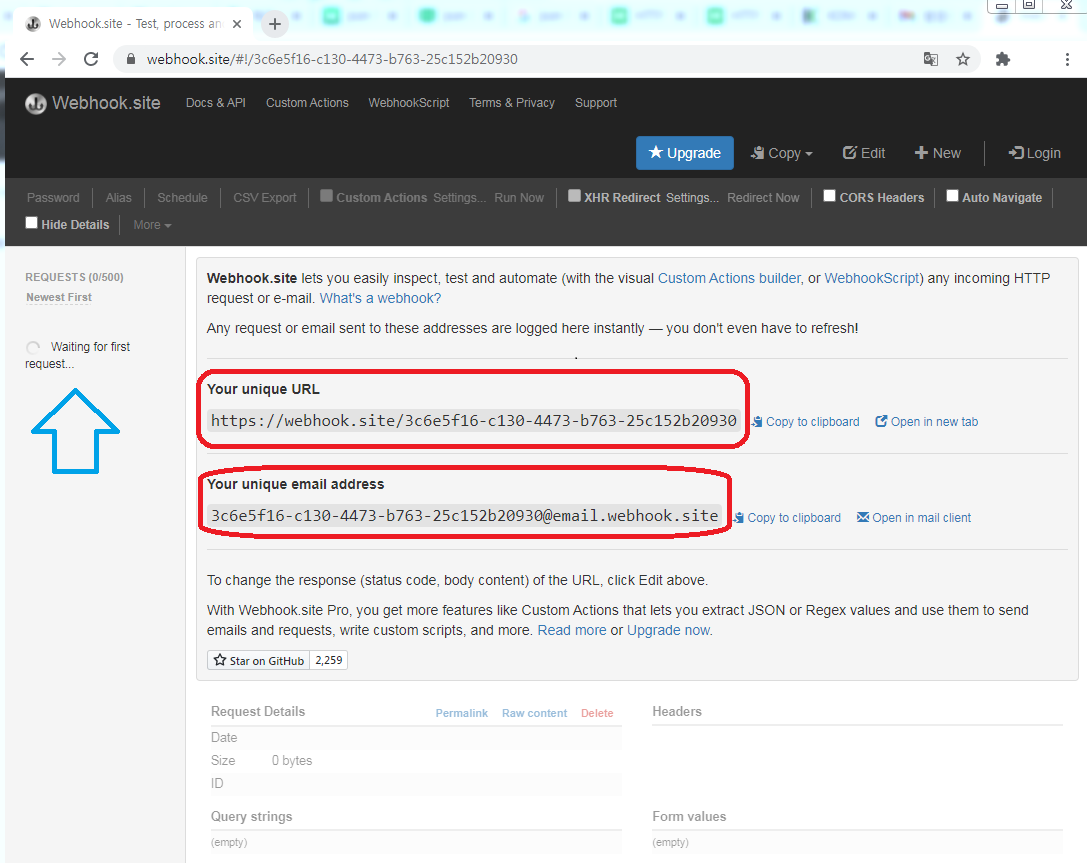The height and width of the screenshot is (863, 1087).
Task: Click Open in new tab link
Action: pyautogui.click(x=926, y=421)
